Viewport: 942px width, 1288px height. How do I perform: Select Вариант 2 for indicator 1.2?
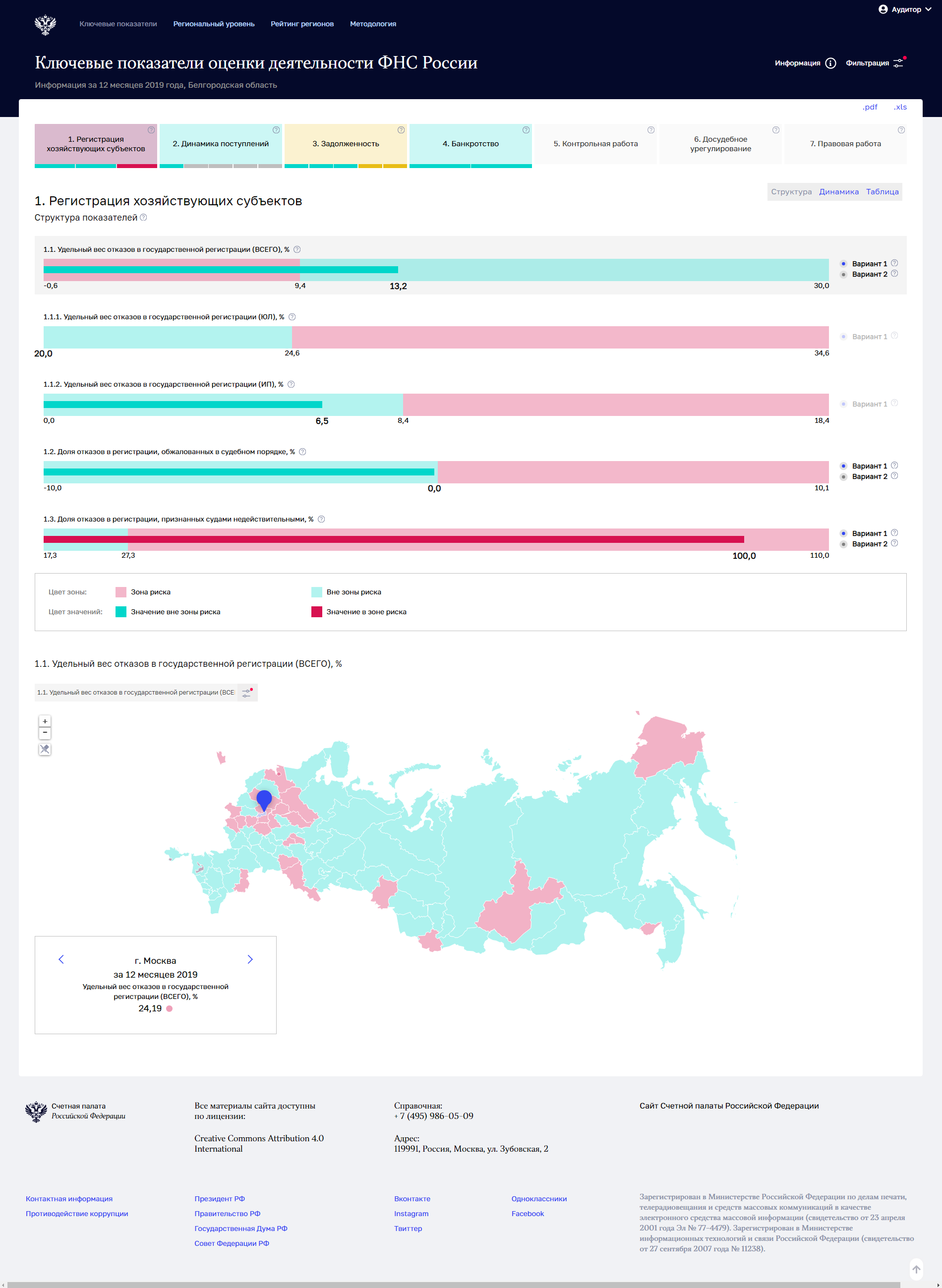[x=843, y=476]
